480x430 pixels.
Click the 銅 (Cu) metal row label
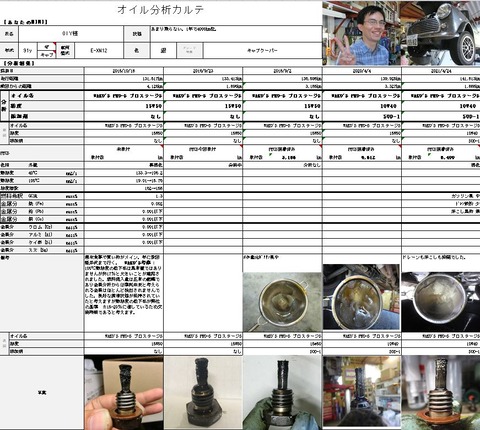click(42, 219)
